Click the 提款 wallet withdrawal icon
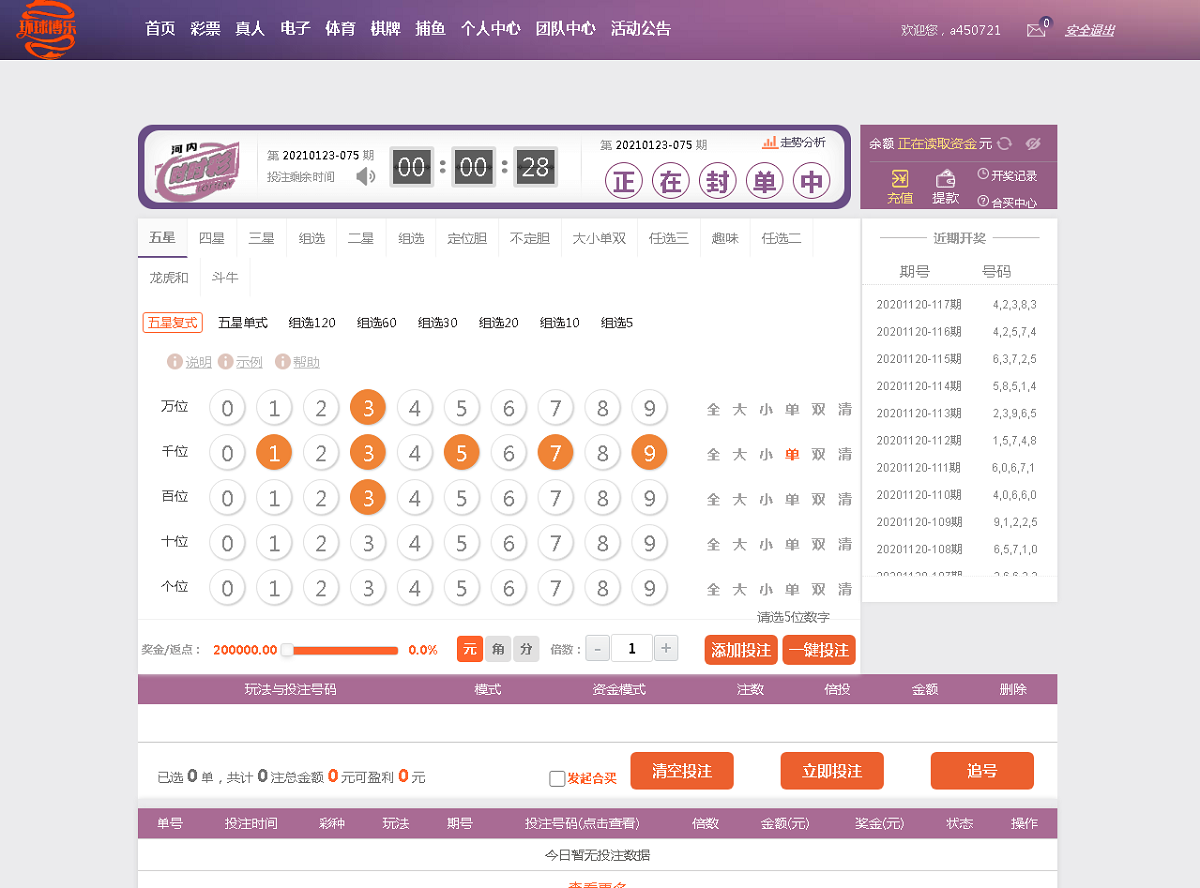1200x888 pixels. [x=946, y=180]
